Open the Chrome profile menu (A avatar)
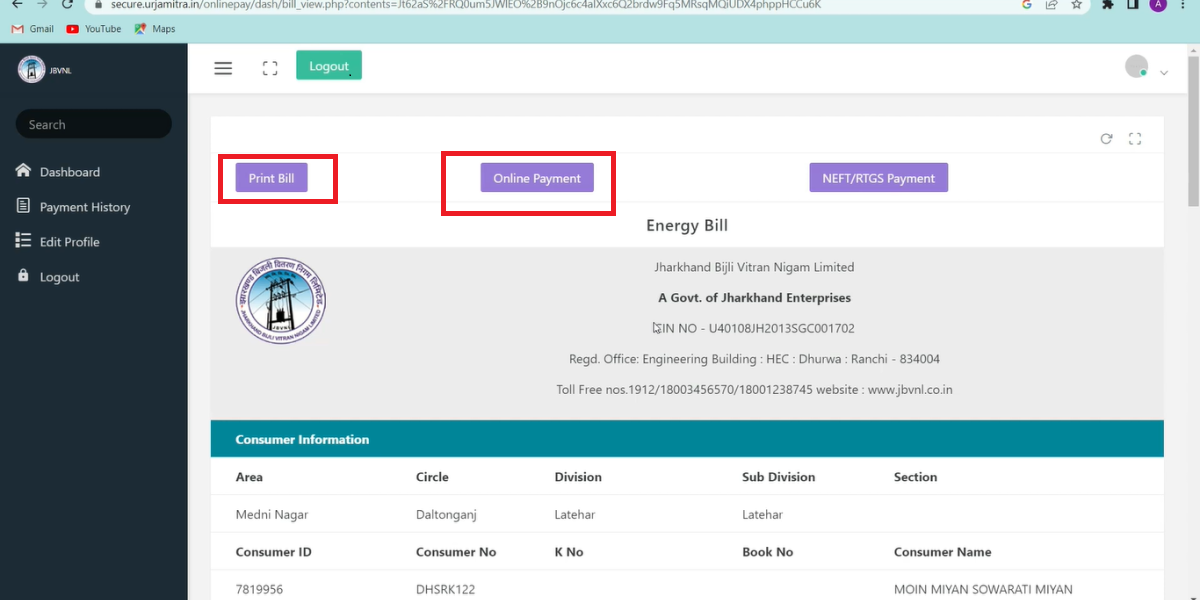 coord(1158,6)
